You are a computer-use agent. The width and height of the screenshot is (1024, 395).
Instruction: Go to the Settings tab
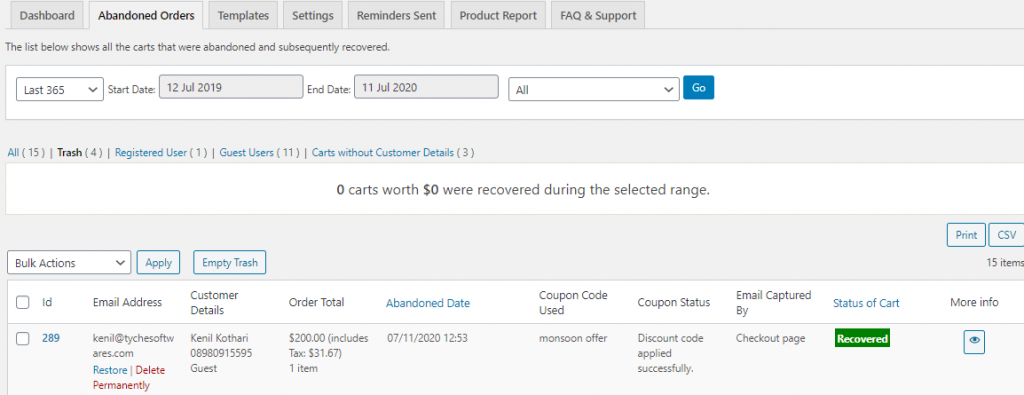pyautogui.click(x=313, y=16)
